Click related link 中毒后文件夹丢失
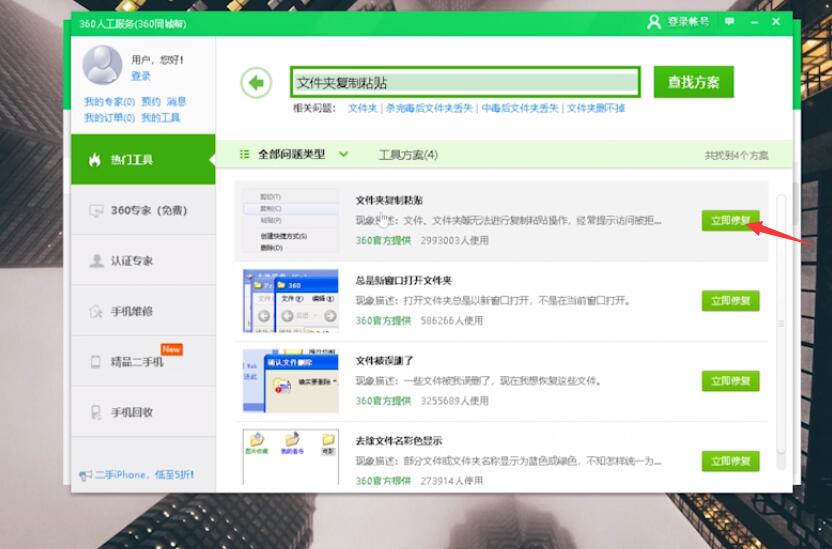 point(520,108)
